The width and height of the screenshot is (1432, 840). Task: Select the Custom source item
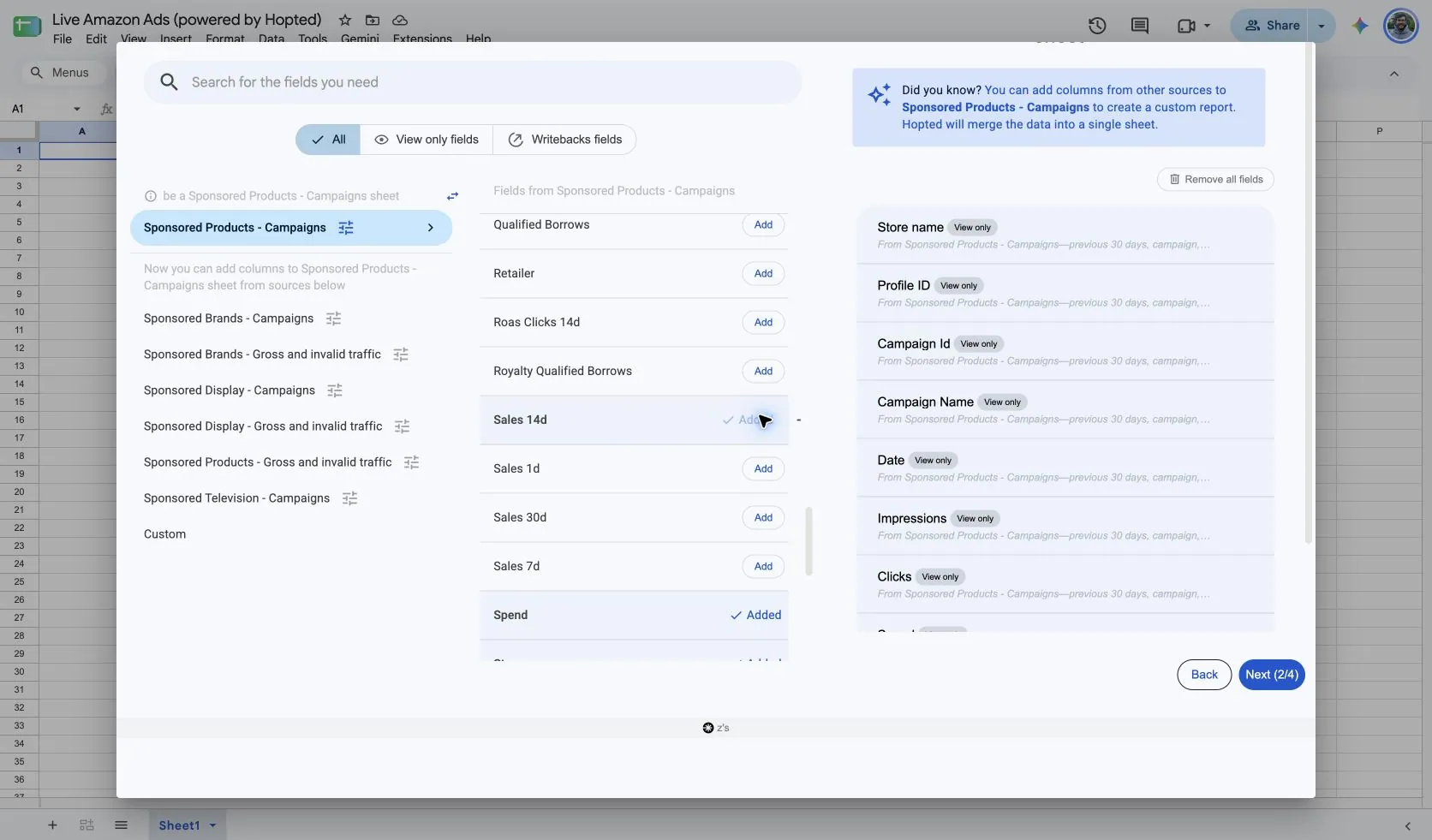click(164, 534)
